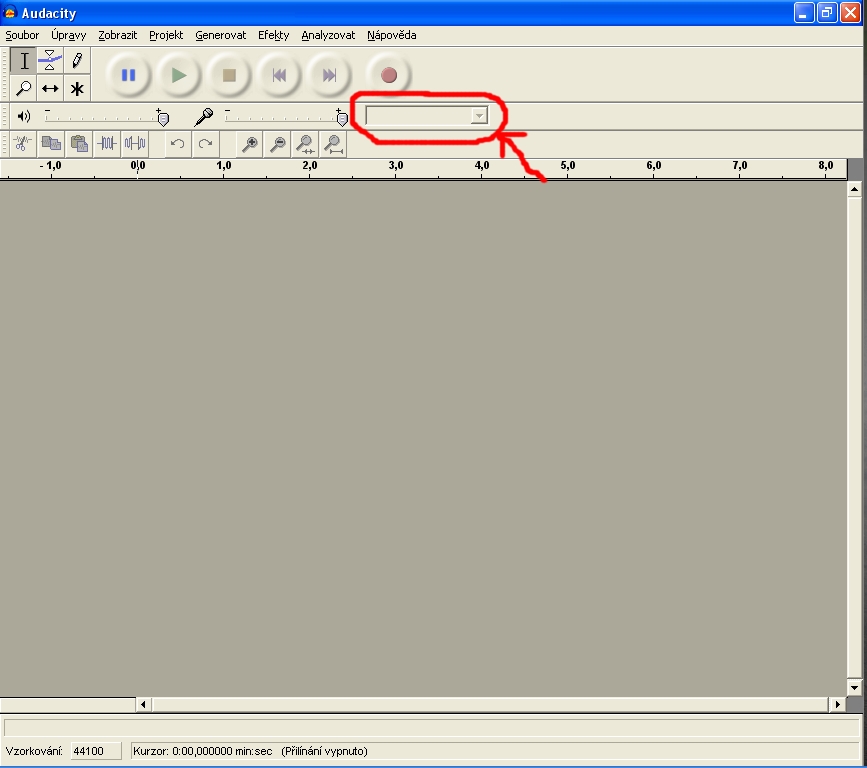The width and height of the screenshot is (867, 768).
Task: Click horizontal scrollbar right arrow
Action: (837, 704)
